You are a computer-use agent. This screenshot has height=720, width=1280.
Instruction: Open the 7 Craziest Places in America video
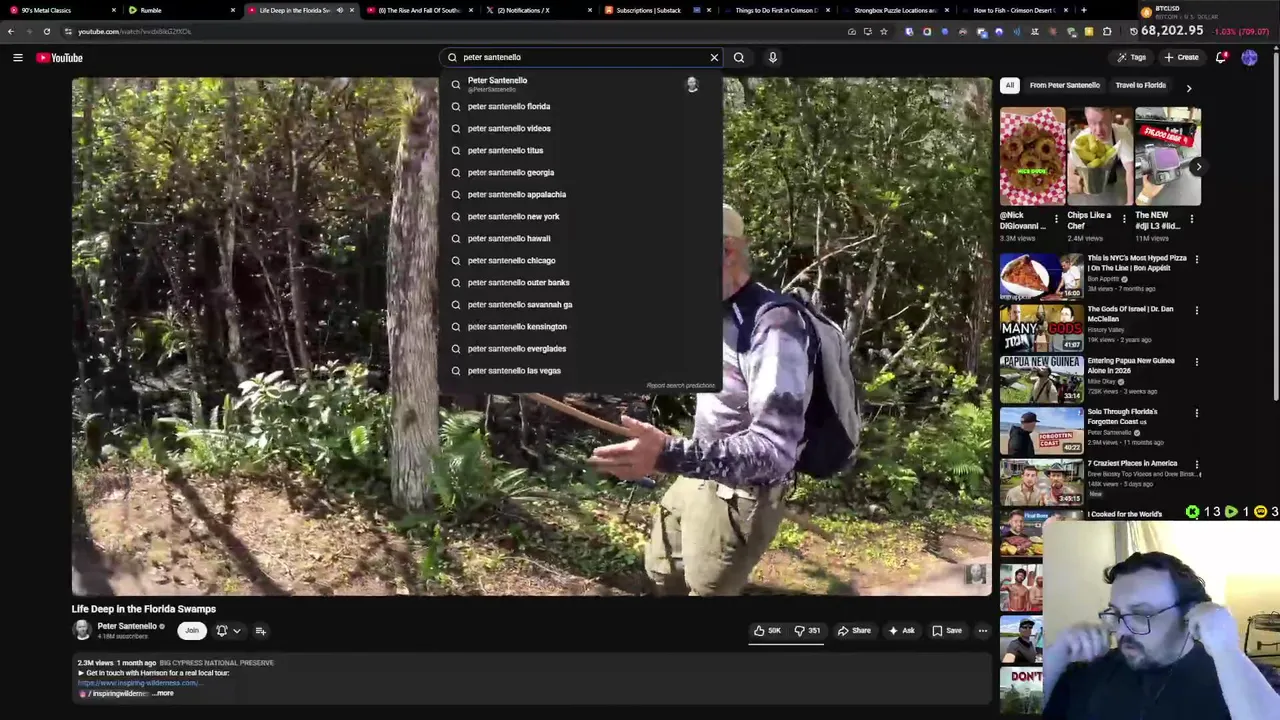coord(1041,482)
